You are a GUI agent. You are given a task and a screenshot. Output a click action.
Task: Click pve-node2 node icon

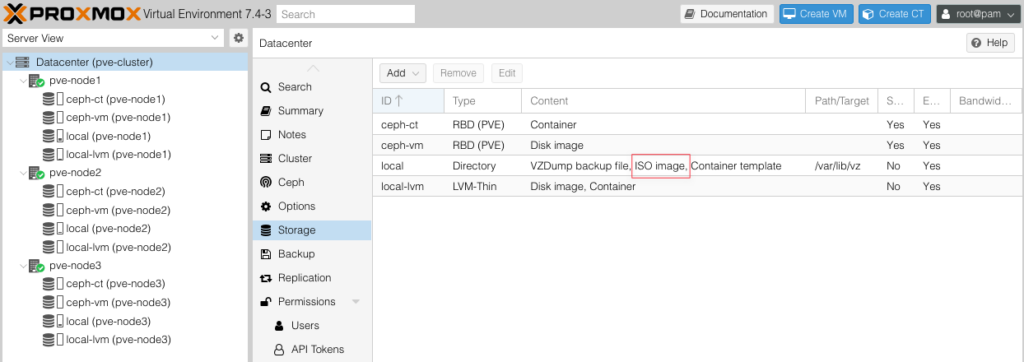(36, 174)
